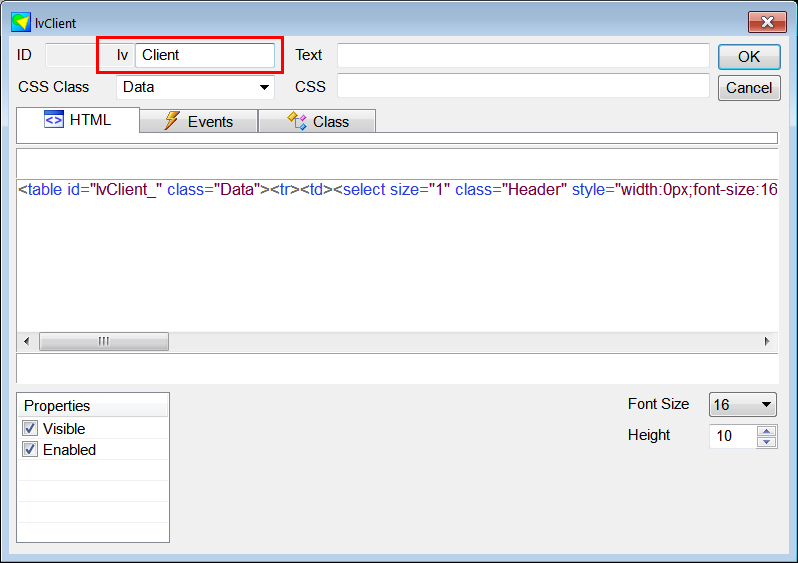Click the lvClient app icon in title bar
The height and width of the screenshot is (563, 798).
21,22
